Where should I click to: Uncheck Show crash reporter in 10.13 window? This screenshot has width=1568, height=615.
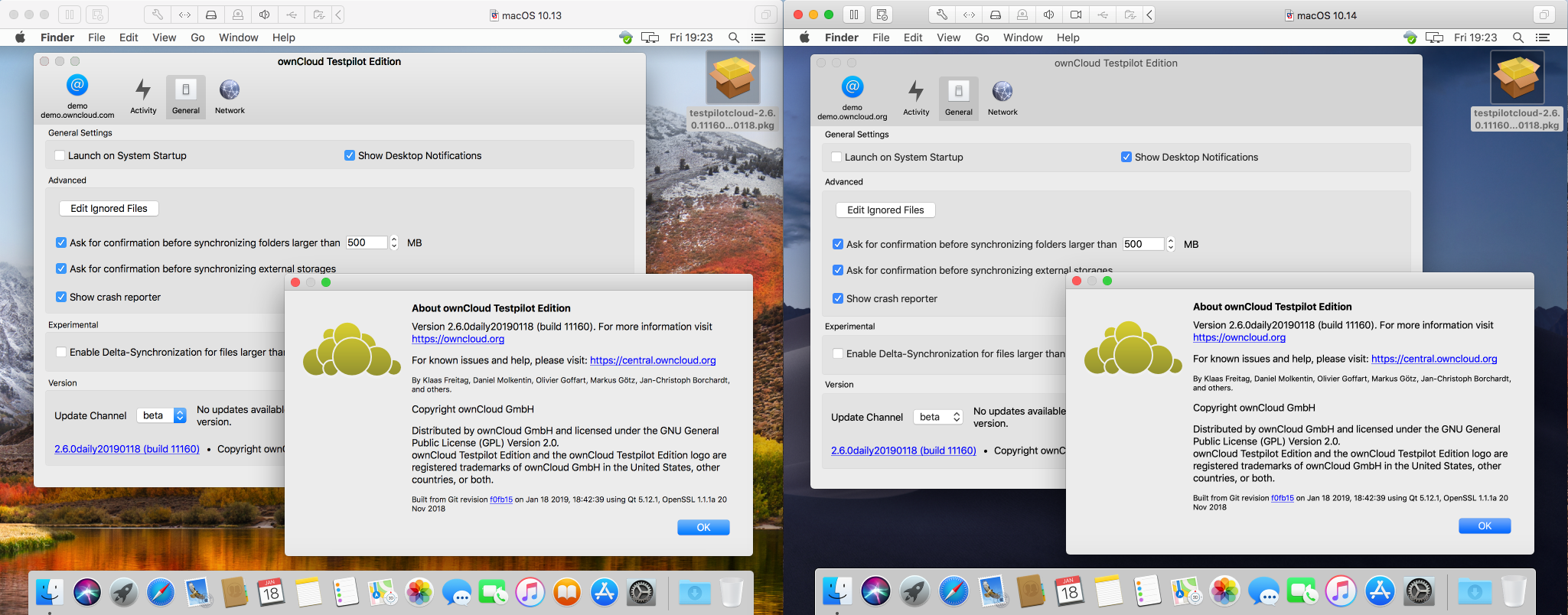click(61, 297)
